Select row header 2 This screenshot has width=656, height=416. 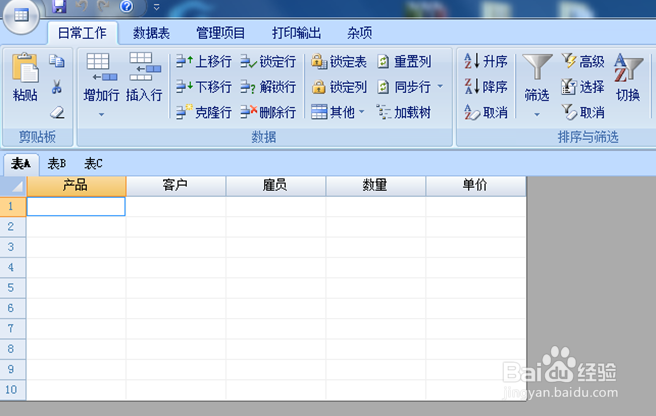[13, 227]
